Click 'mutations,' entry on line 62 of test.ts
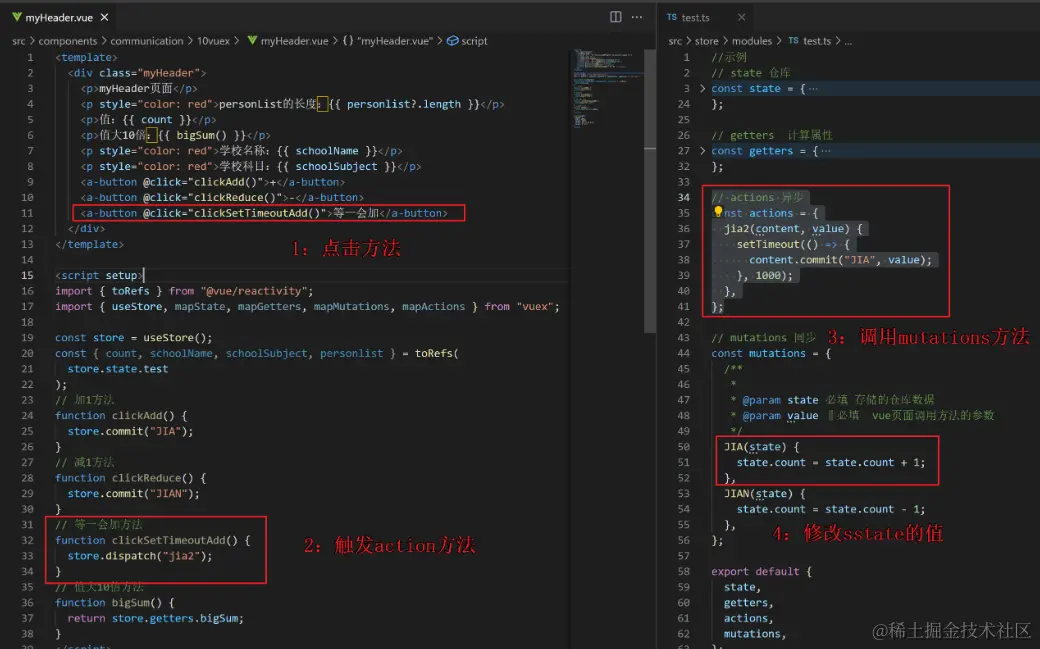Screen dimensions: 1040x649 pyautogui.click(x=755, y=634)
